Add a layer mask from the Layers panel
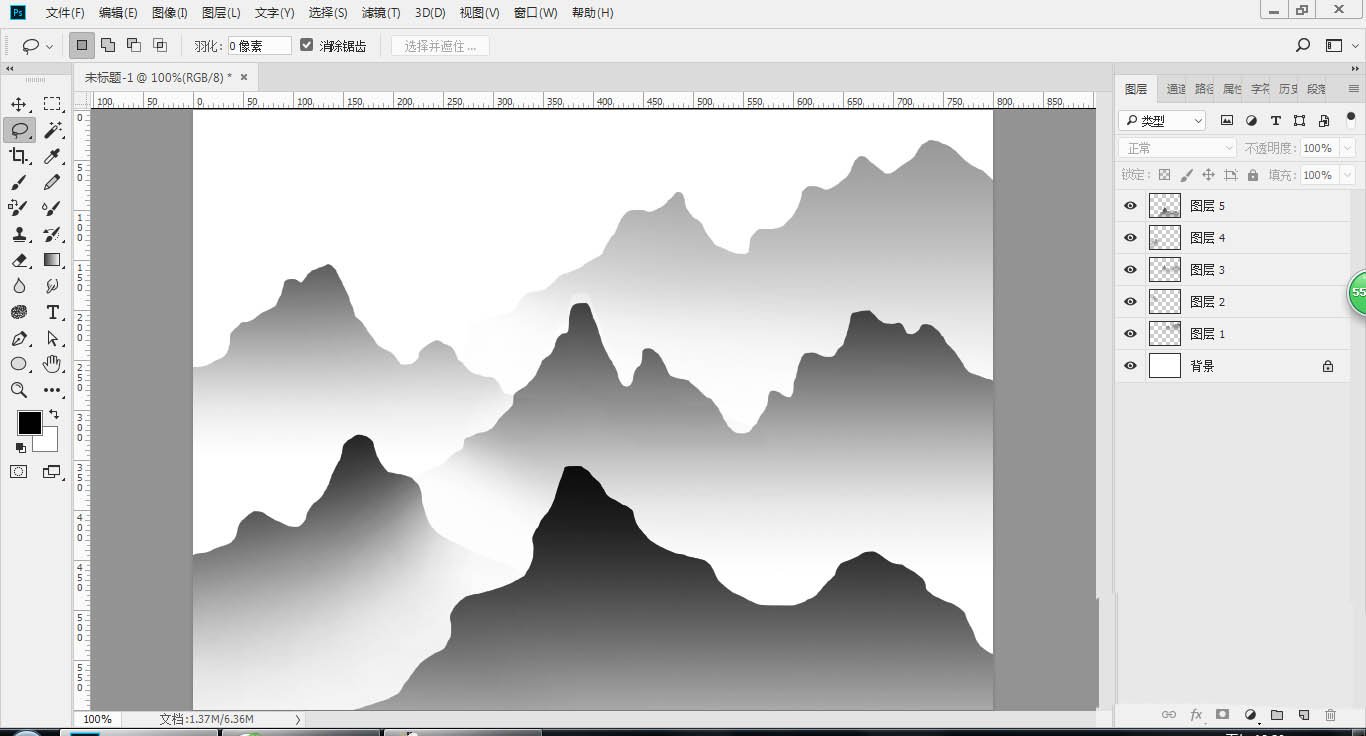The height and width of the screenshot is (736, 1366). point(1222,714)
